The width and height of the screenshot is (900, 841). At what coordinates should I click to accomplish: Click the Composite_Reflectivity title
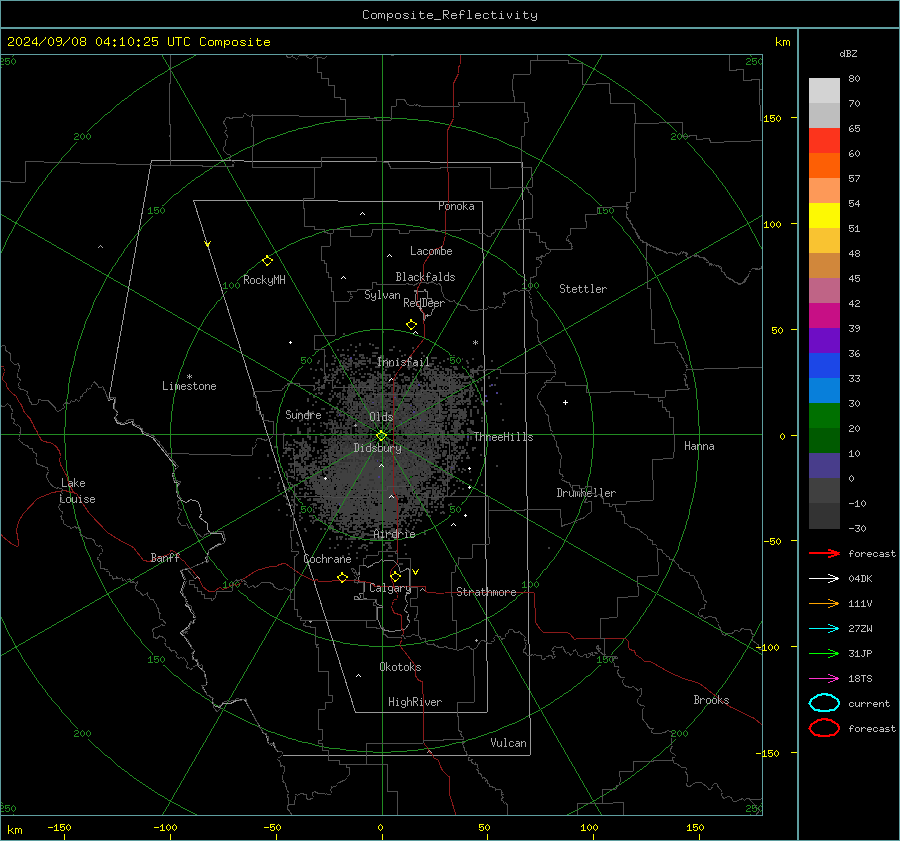click(450, 15)
